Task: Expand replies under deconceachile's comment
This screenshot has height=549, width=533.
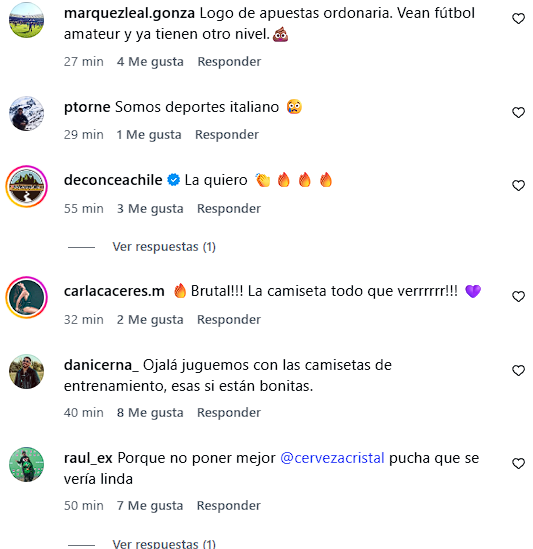Action: click(x=164, y=247)
